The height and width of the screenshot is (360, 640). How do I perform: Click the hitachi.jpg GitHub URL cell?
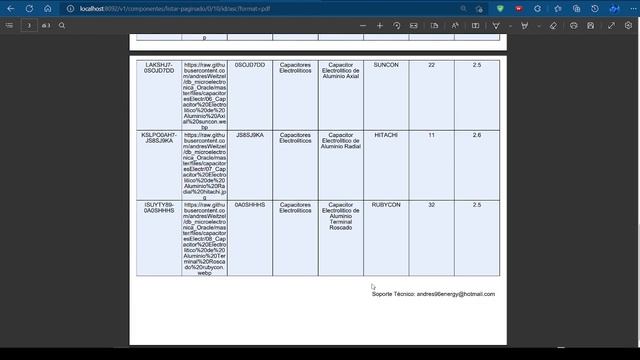(204, 166)
